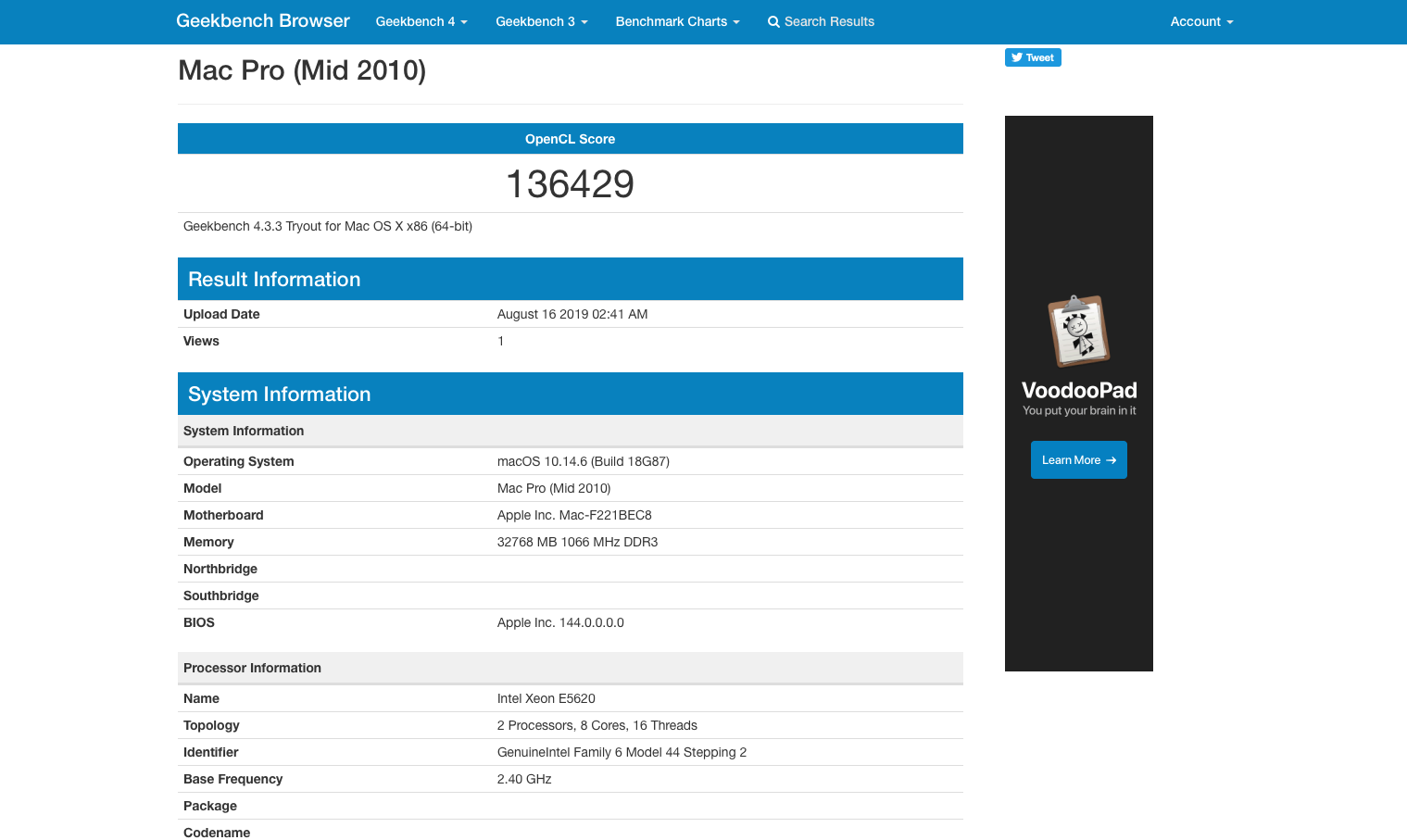Click the Learn More button in VoodooPad ad
Image resolution: width=1407 pixels, height=840 pixels.
tap(1079, 460)
